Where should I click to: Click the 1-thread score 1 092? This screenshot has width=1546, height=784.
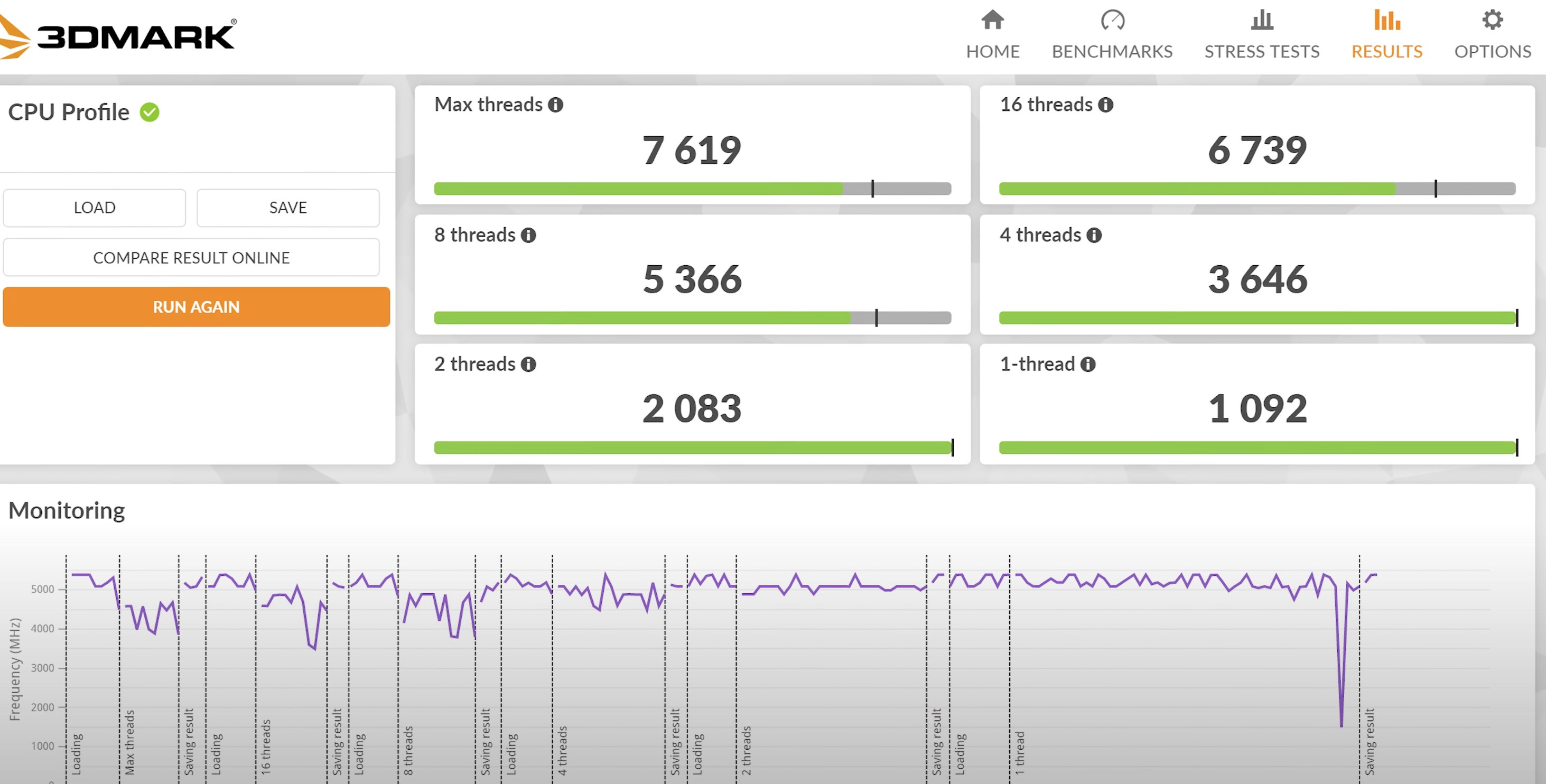[x=1258, y=409]
